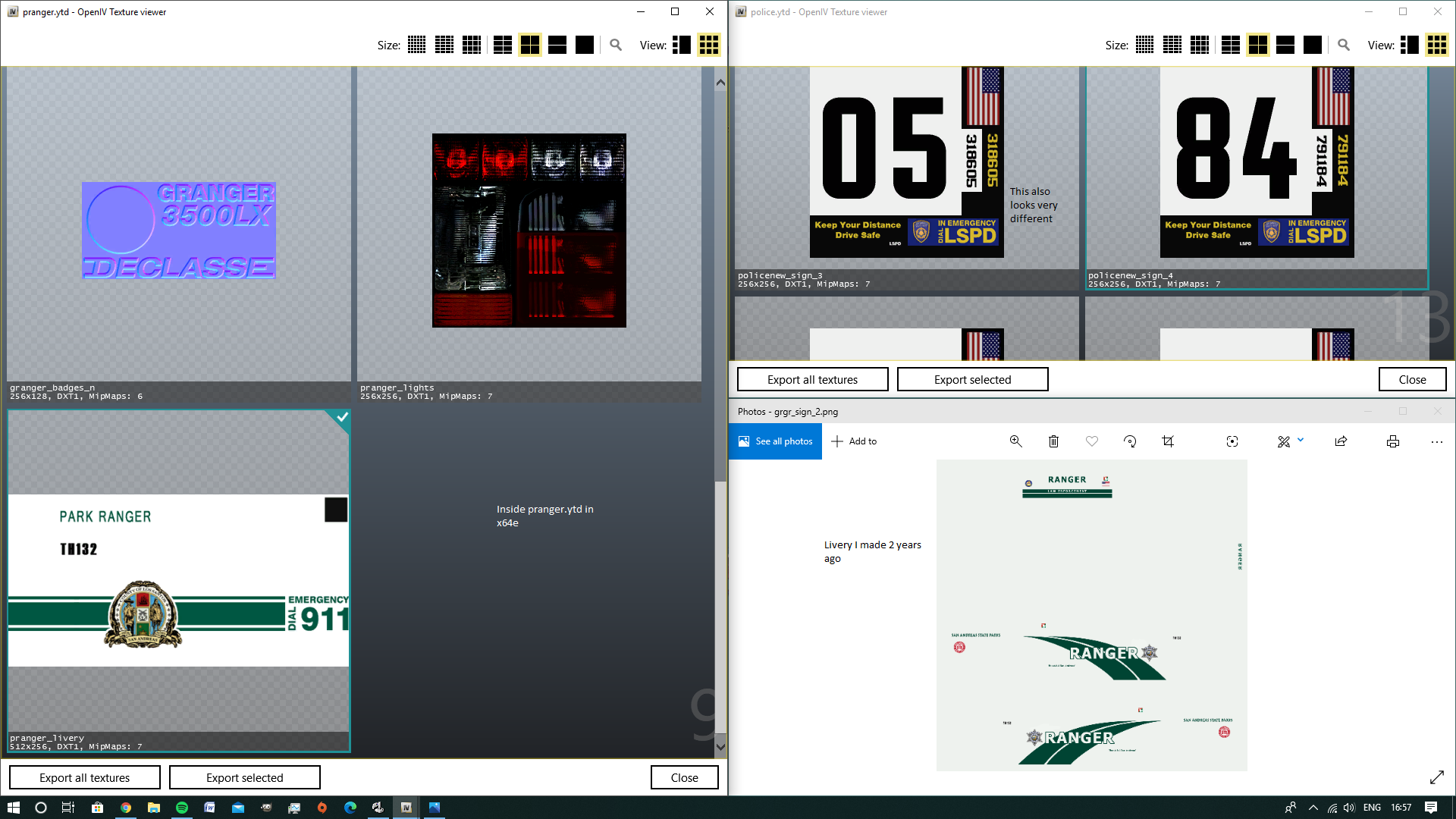
Task: Click Export selected in police.ytd viewer
Action: (x=972, y=379)
